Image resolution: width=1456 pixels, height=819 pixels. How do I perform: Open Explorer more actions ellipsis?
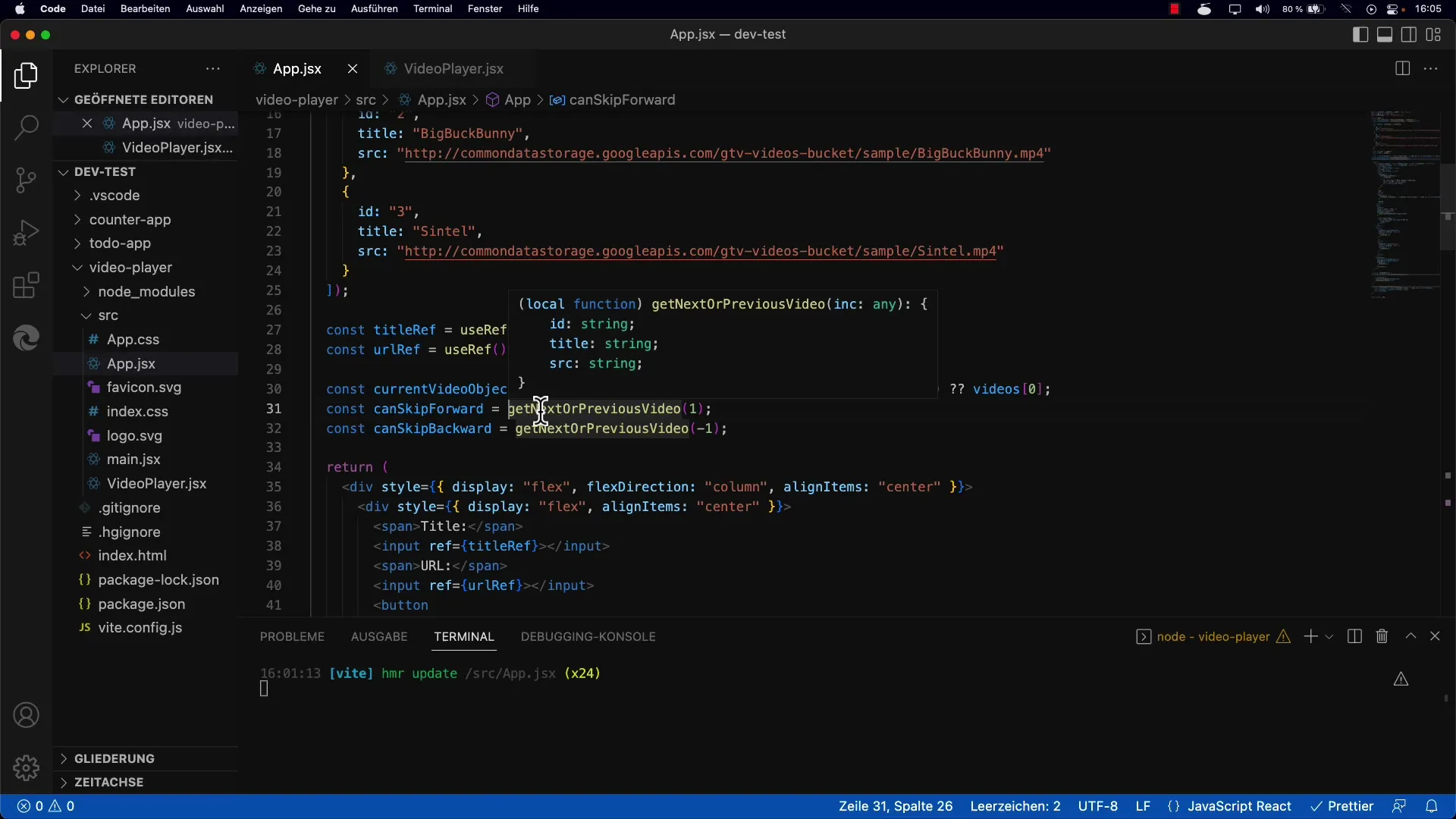point(213,68)
